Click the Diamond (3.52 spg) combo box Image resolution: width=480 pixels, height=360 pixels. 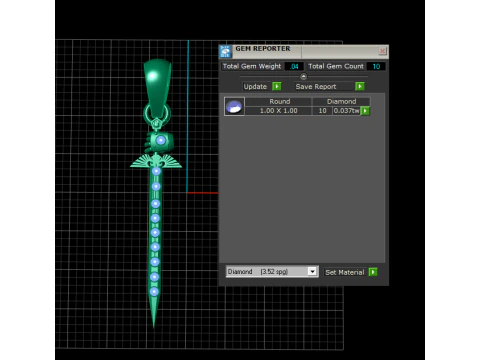[272, 272]
